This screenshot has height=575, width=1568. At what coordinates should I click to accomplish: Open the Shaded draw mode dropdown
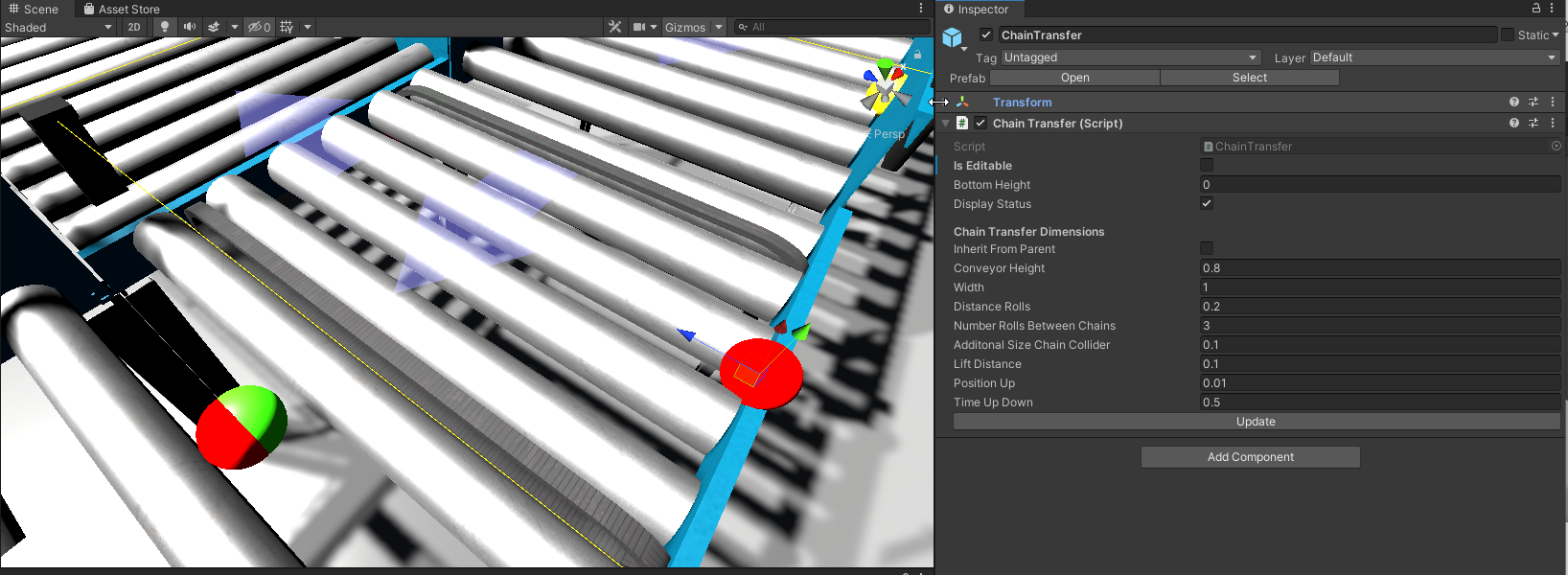58,27
